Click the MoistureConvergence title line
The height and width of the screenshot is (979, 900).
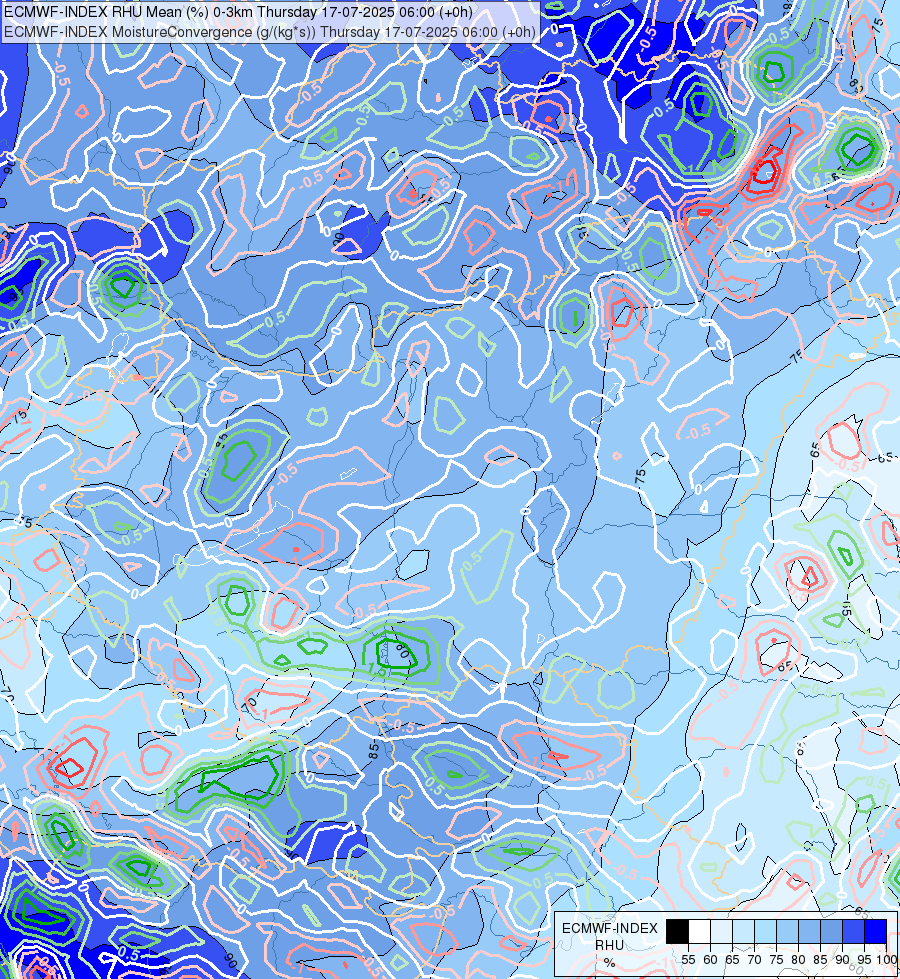pyautogui.click(x=270, y=32)
